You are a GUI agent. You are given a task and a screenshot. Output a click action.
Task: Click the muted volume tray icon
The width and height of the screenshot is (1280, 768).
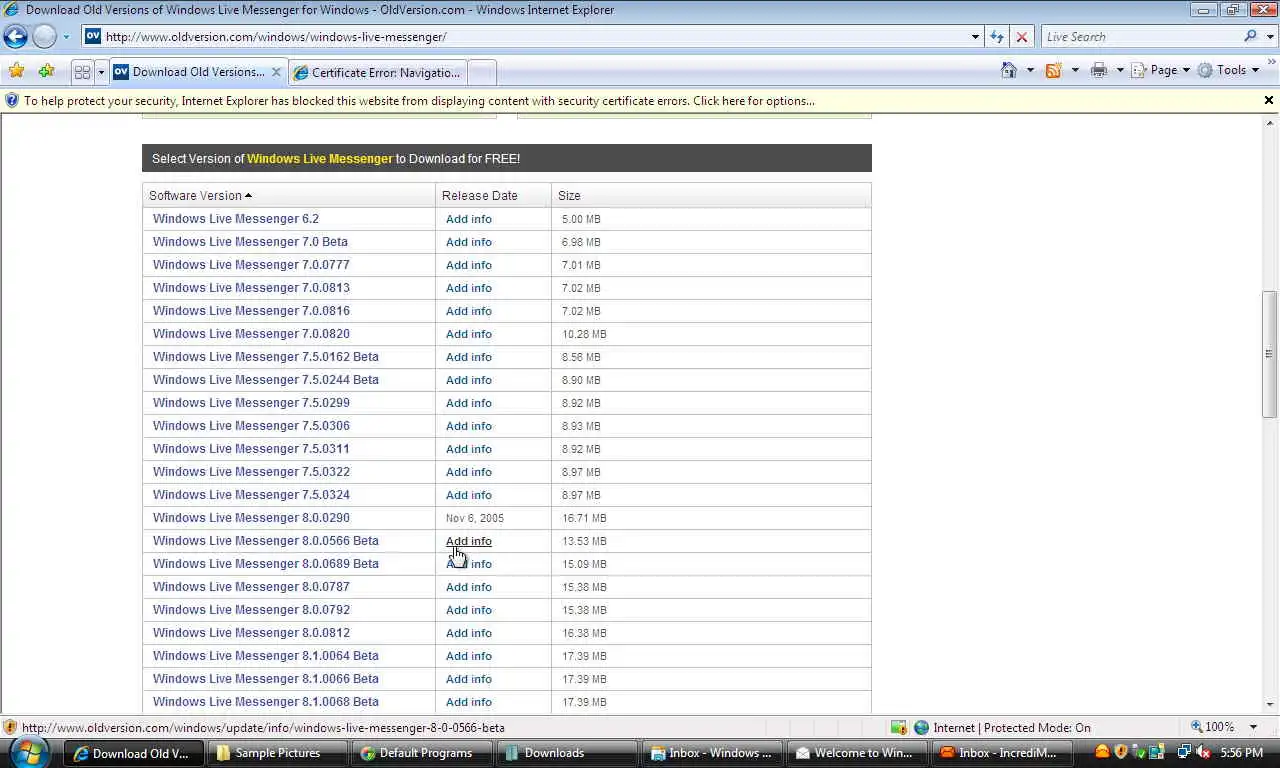pyautogui.click(x=1203, y=752)
